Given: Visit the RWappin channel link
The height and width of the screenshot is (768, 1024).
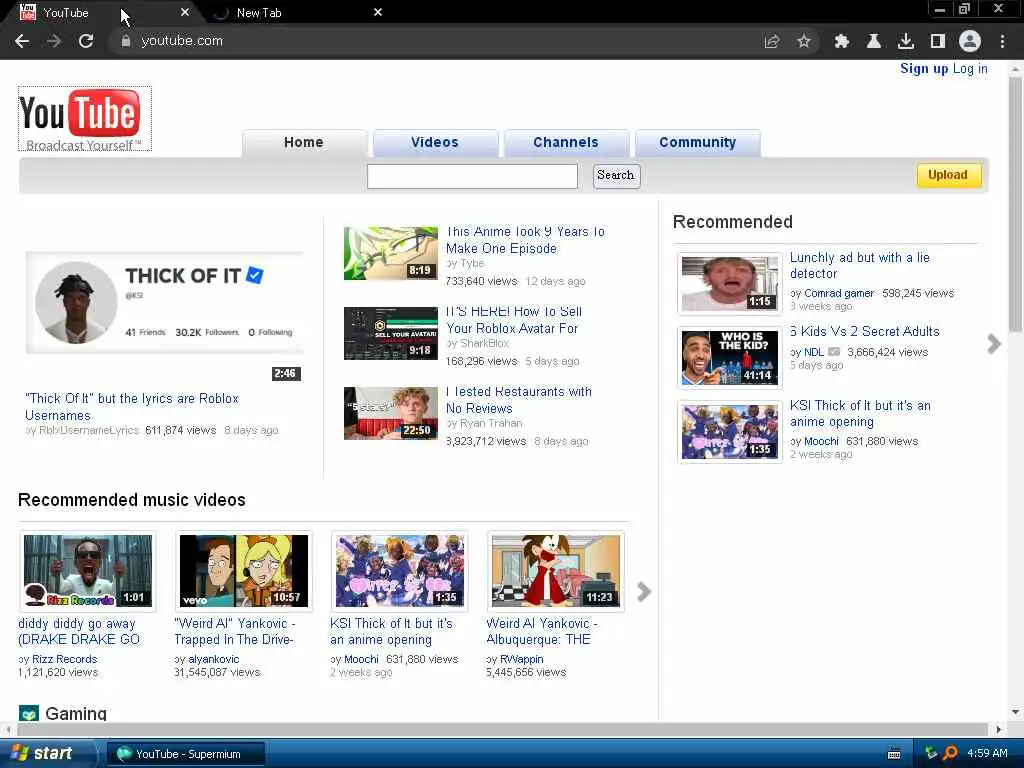Looking at the screenshot, I should click(522, 659).
